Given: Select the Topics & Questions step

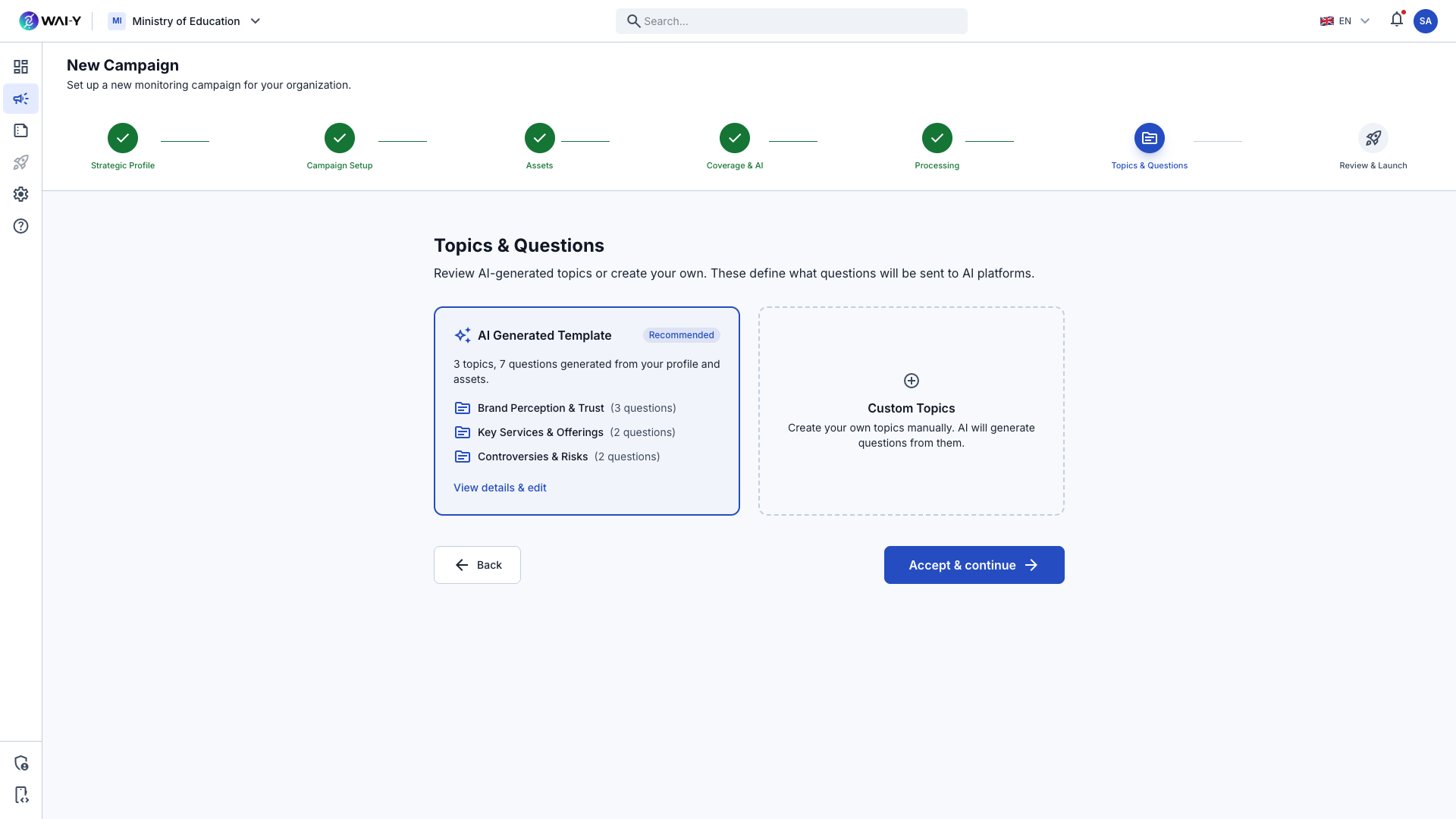Looking at the screenshot, I should (1149, 138).
